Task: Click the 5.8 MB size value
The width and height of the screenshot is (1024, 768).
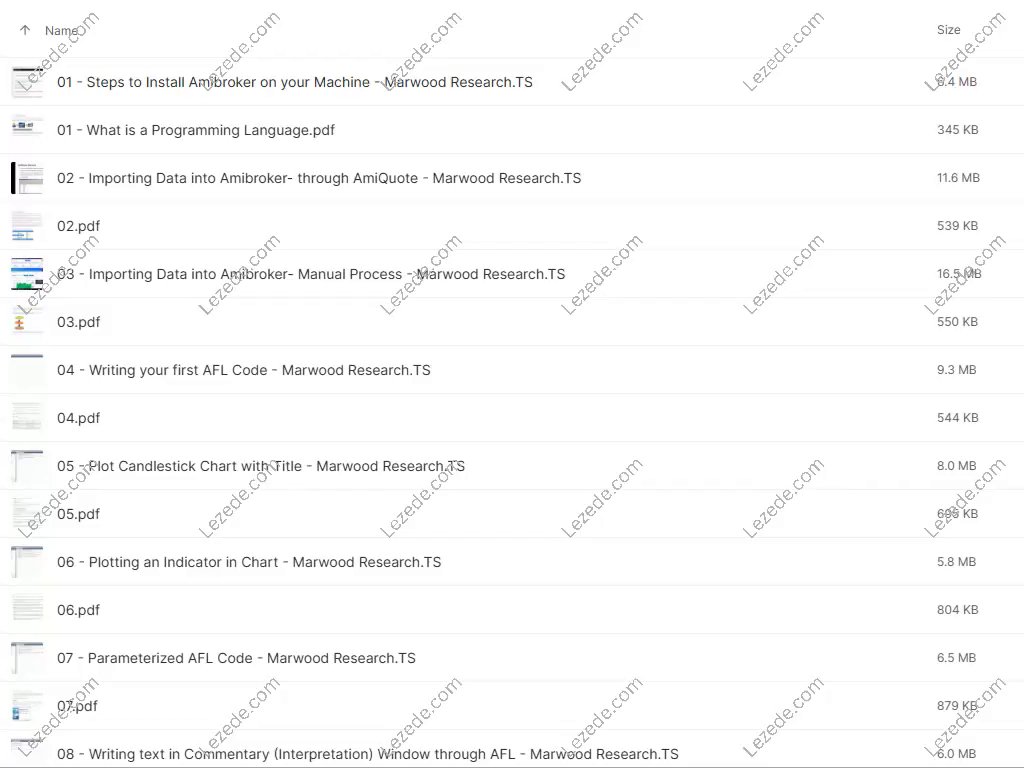Action: [956, 562]
